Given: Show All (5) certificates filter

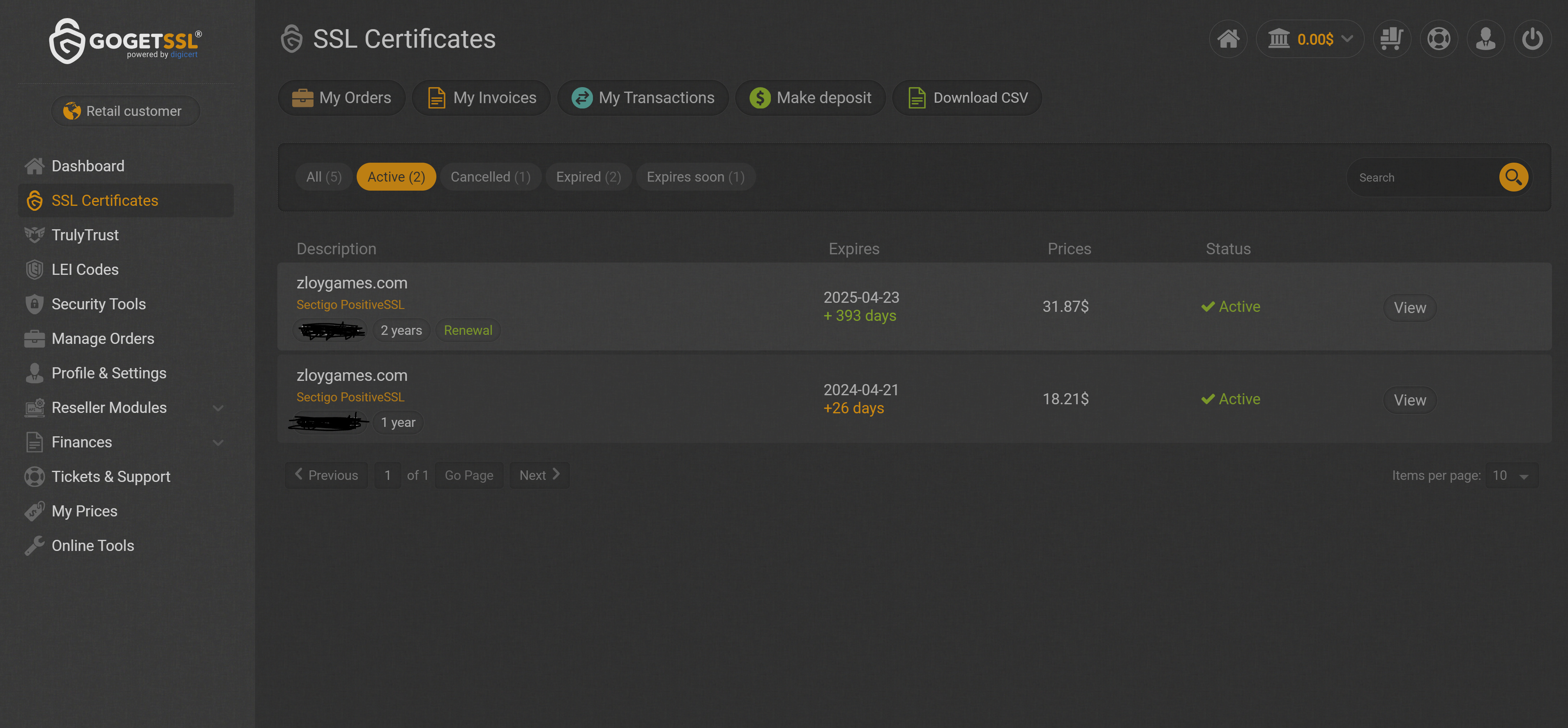Looking at the screenshot, I should click(x=323, y=177).
